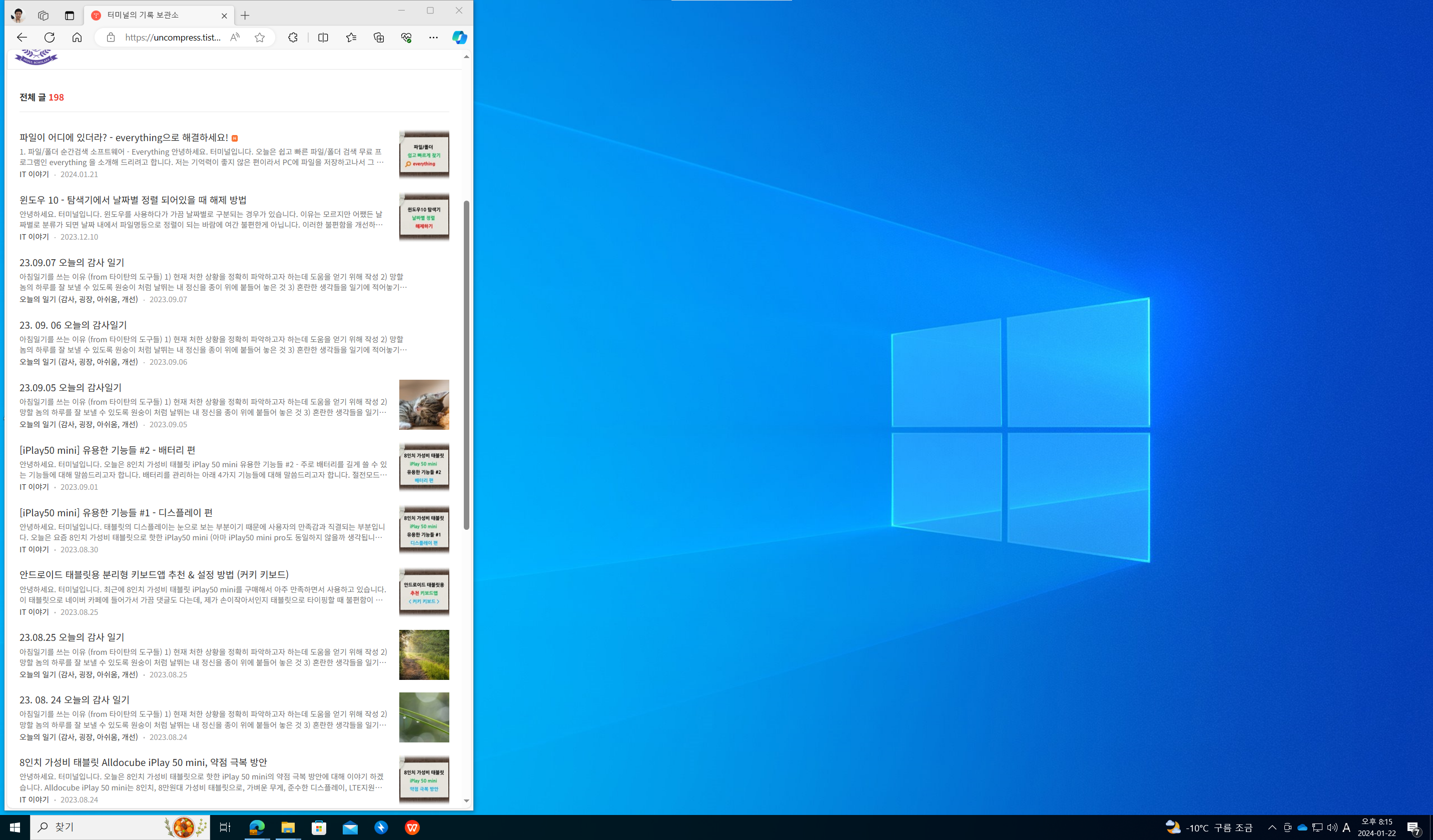Open the everything 파일 검색 post title link
This screenshot has width=1433, height=840.
tap(124, 138)
